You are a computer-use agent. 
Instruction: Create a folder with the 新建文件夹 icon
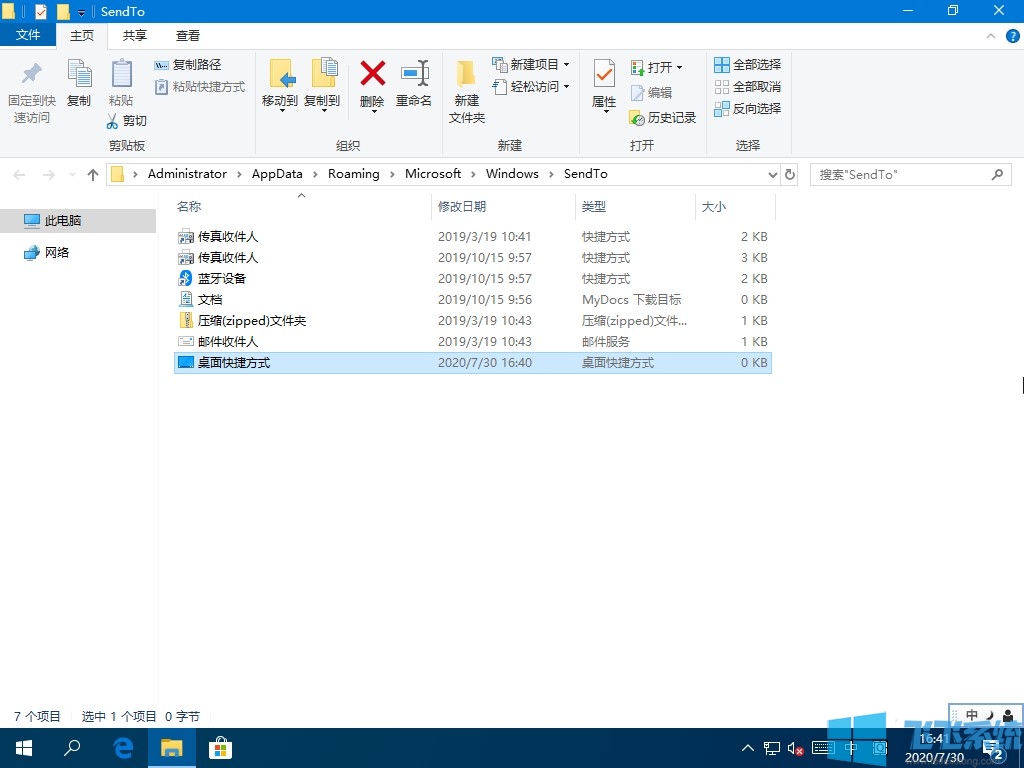coord(466,90)
